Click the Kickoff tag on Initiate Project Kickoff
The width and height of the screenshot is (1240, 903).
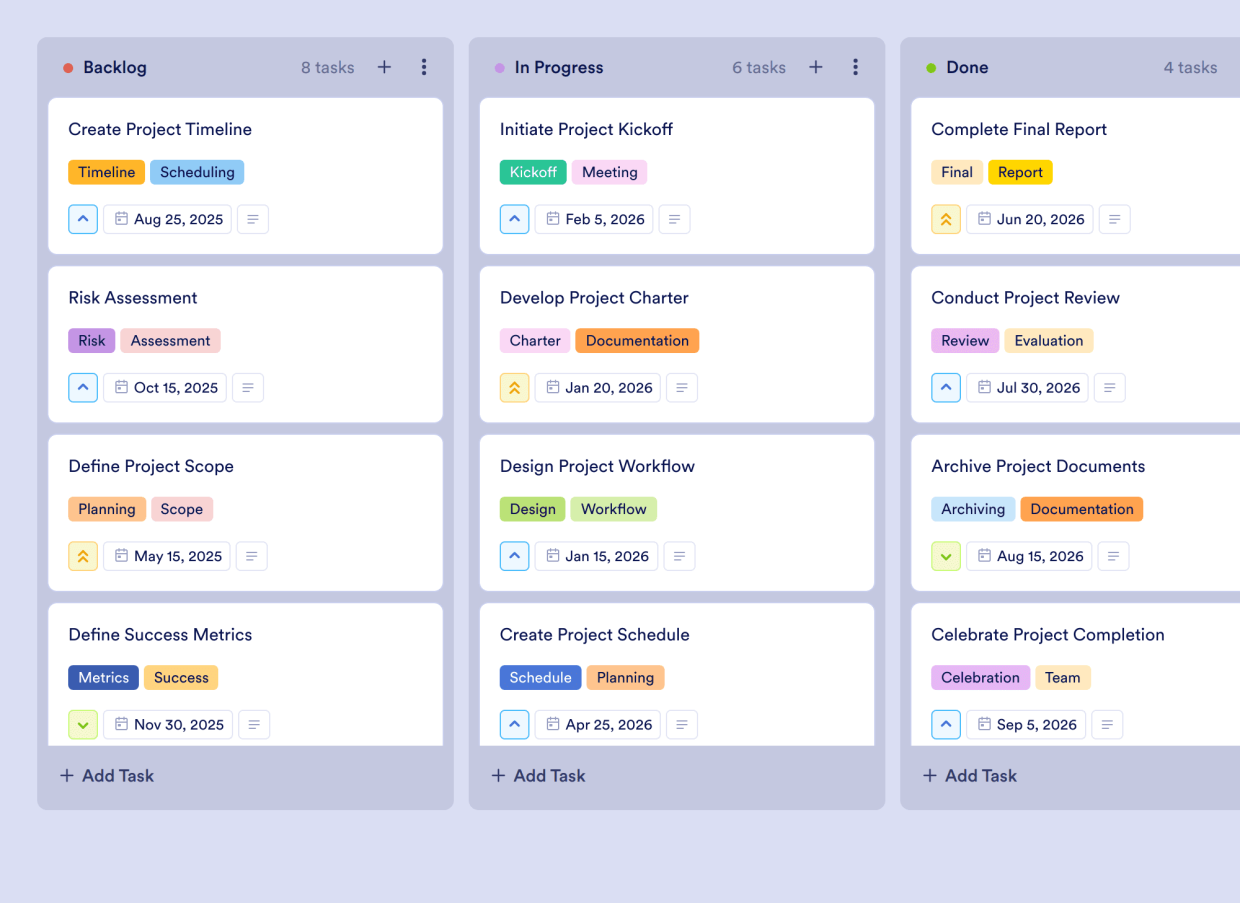(x=533, y=172)
